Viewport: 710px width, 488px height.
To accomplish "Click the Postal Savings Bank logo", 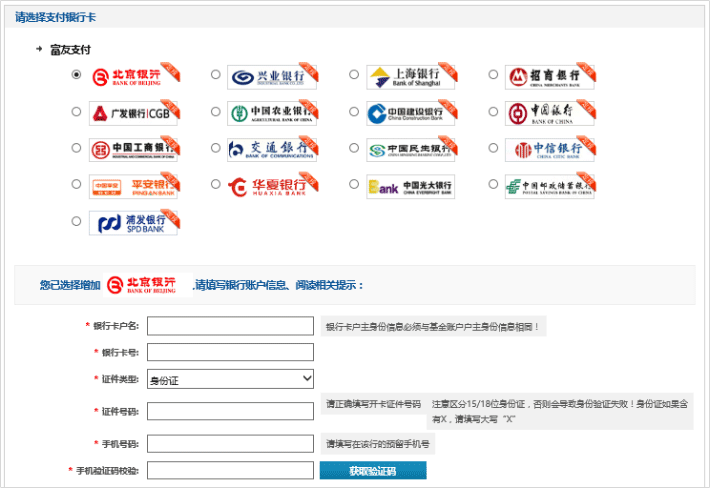I will point(549,186).
